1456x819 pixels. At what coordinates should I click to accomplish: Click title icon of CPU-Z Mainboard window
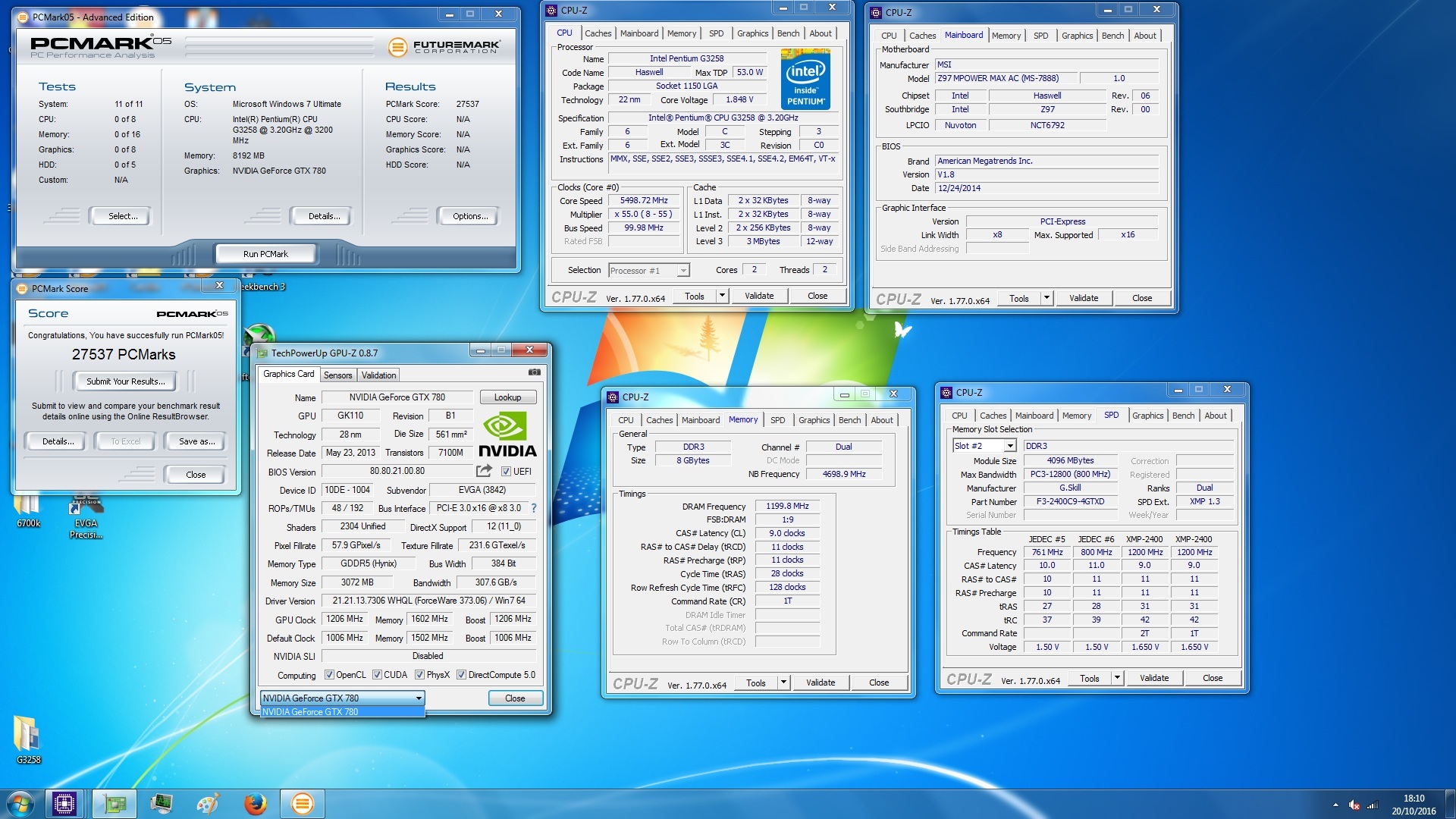click(x=876, y=12)
